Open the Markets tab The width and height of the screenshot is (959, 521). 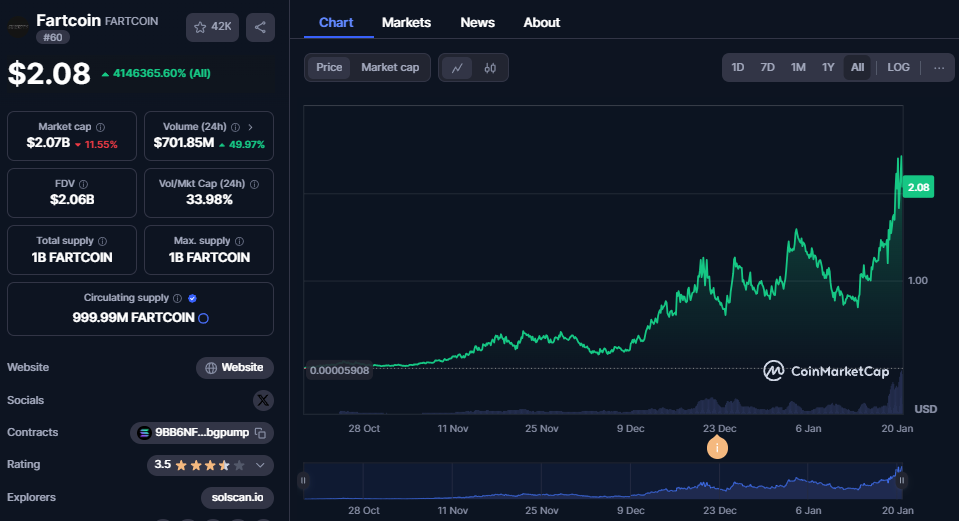click(406, 23)
